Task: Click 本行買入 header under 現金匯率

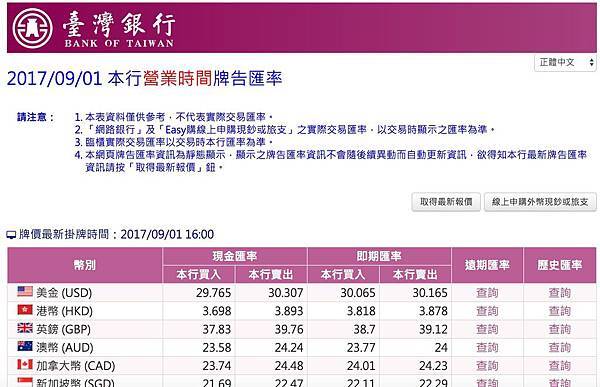Action: click(199, 274)
